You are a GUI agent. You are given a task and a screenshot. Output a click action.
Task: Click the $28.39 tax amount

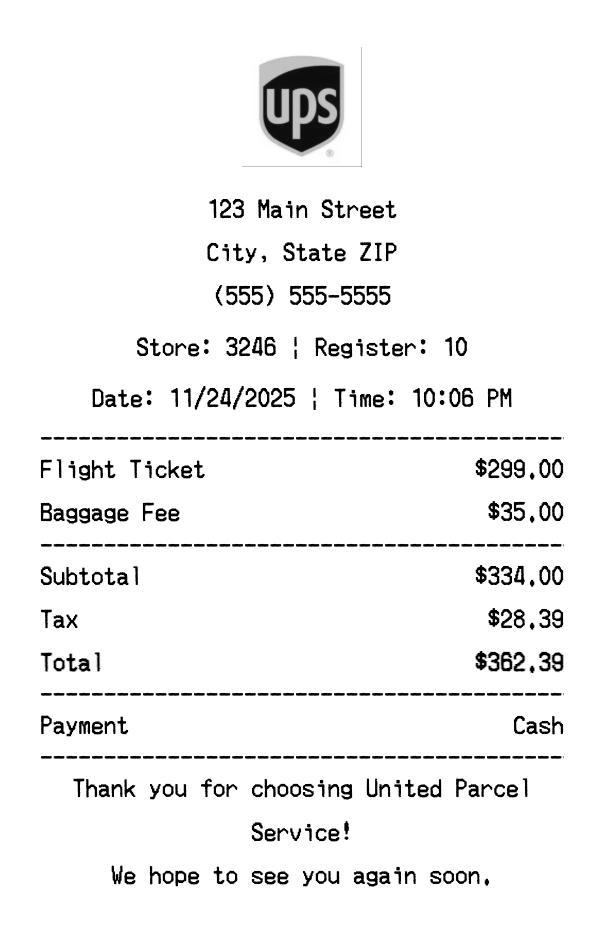525,620
